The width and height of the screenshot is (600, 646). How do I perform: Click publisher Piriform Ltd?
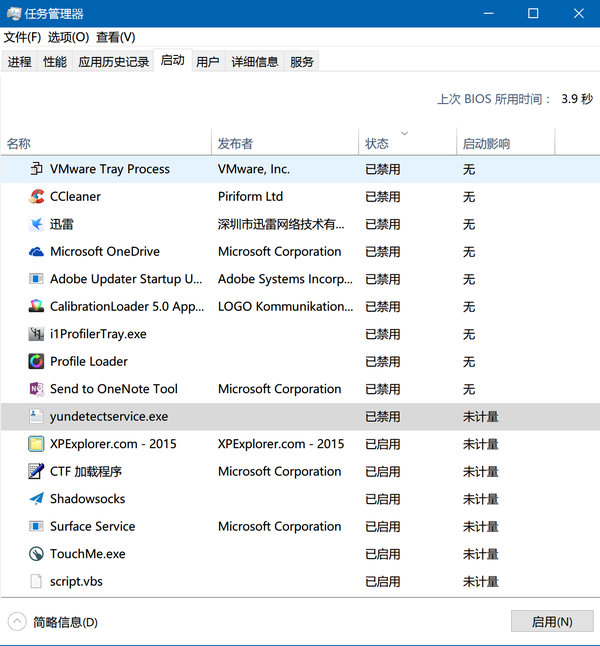point(250,197)
